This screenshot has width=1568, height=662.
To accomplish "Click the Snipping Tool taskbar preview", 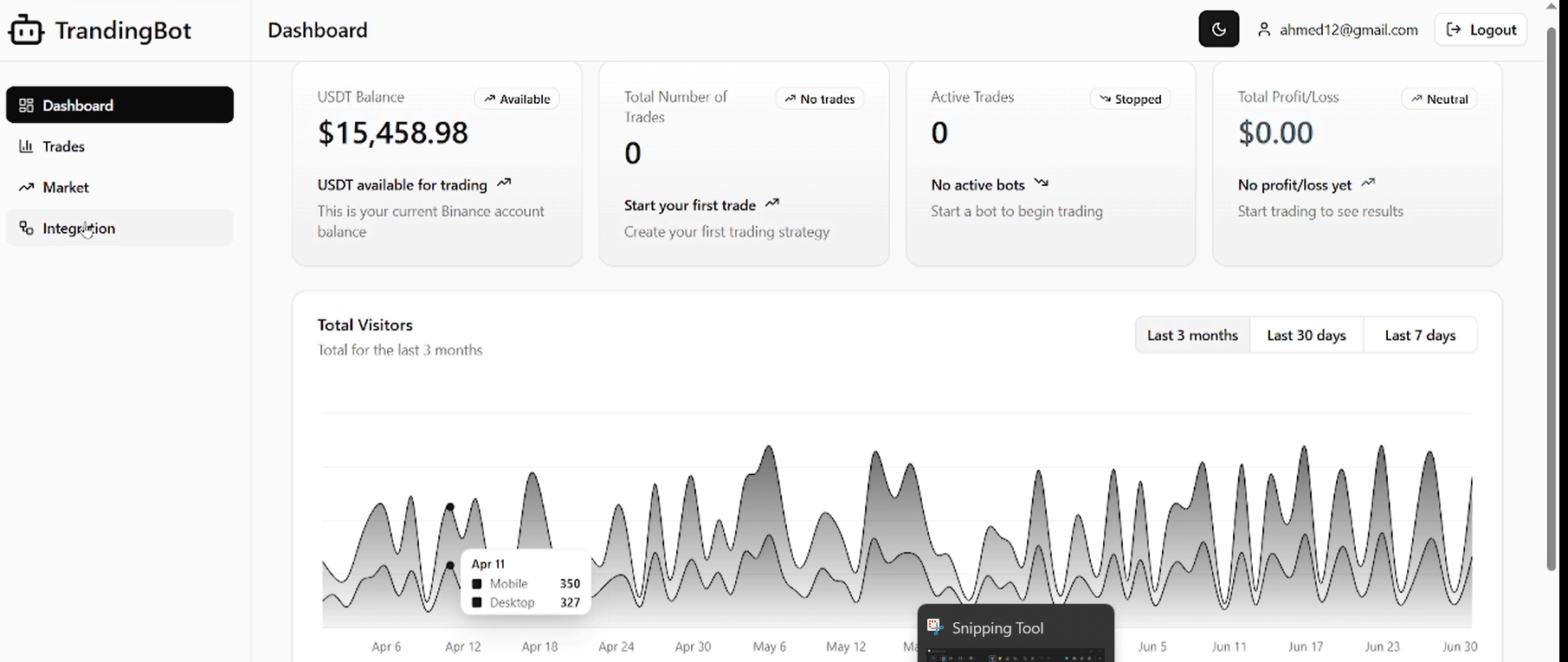I will tap(1016, 633).
